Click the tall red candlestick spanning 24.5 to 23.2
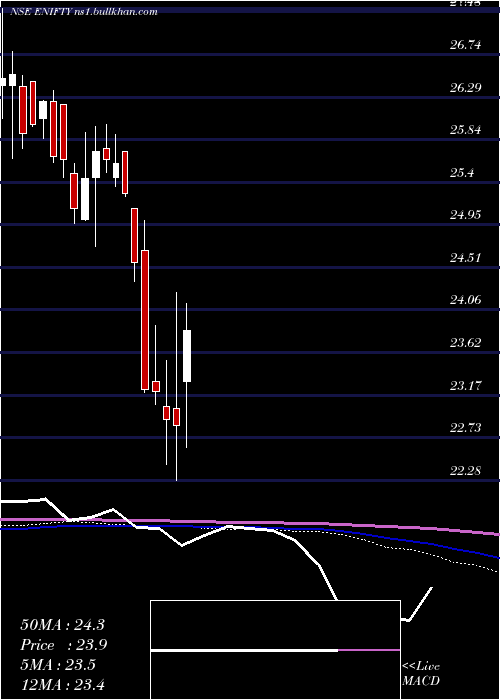Viewport: 500px width, 700px height. click(x=145, y=320)
